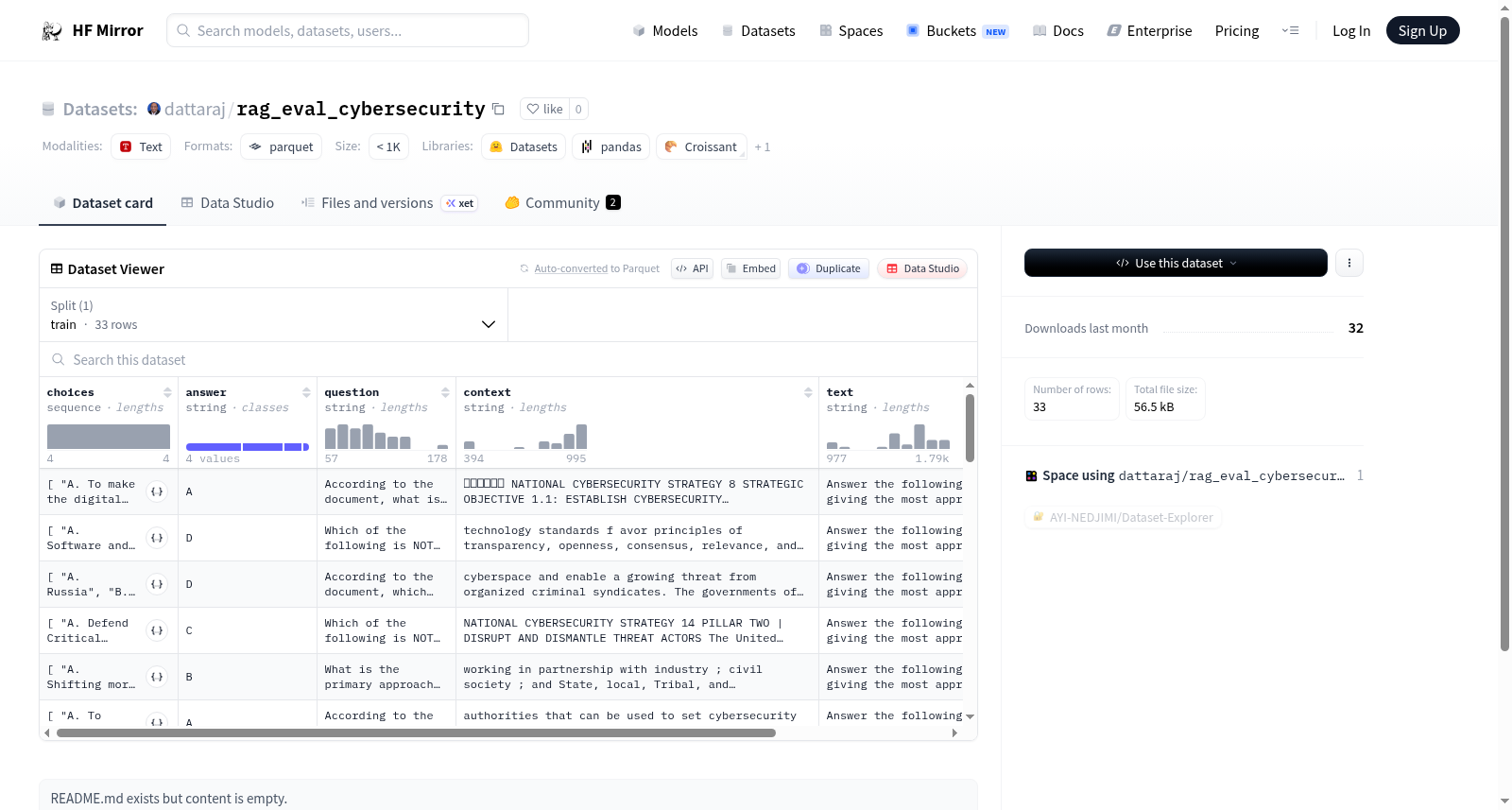Click the choices column length histogram
Screen dimensions: 1512x810
(x=109, y=437)
